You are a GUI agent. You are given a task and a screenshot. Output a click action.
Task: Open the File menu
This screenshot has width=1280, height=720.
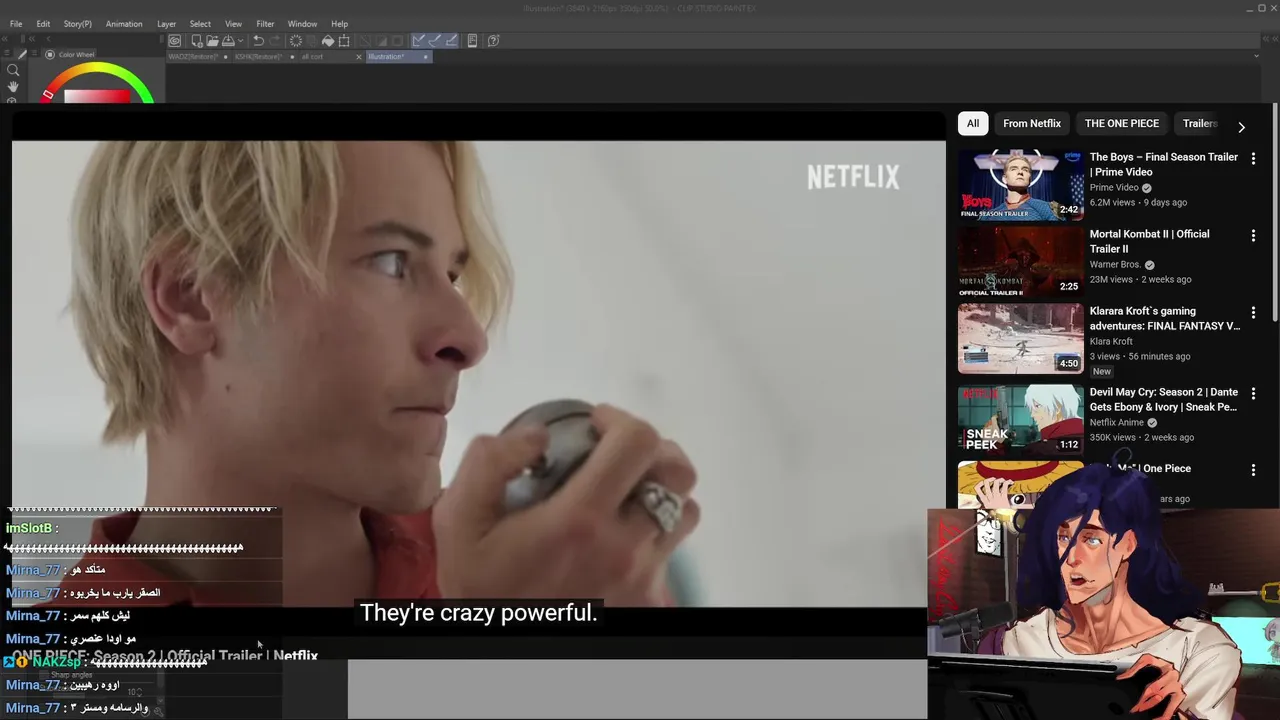pyautogui.click(x=16, y=24)
